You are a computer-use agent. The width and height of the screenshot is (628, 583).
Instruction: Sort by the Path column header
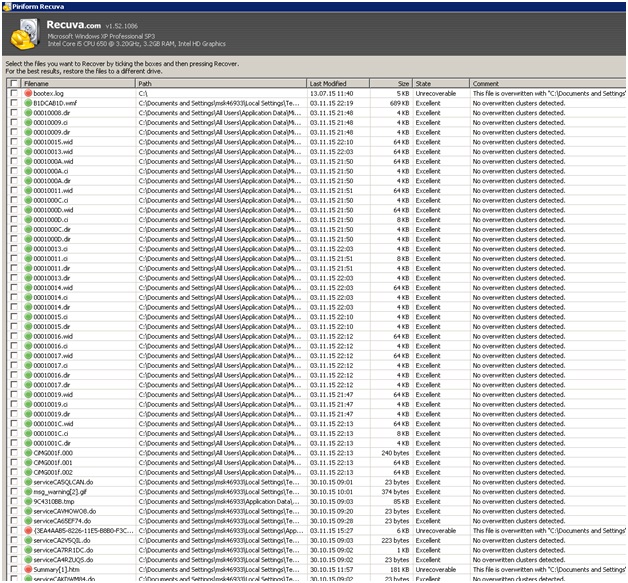221,83
